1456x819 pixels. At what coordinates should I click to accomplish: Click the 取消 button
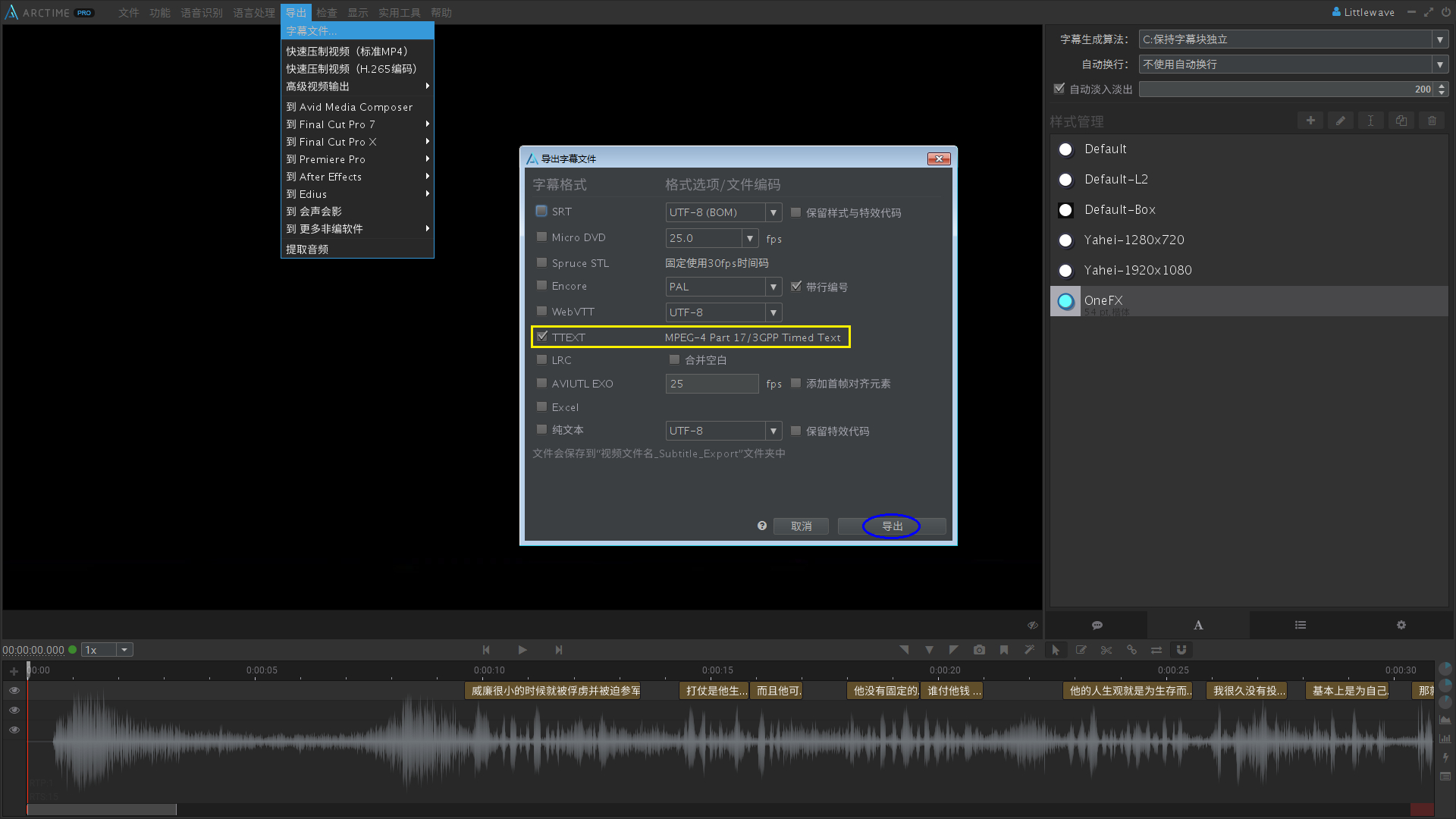801,526
